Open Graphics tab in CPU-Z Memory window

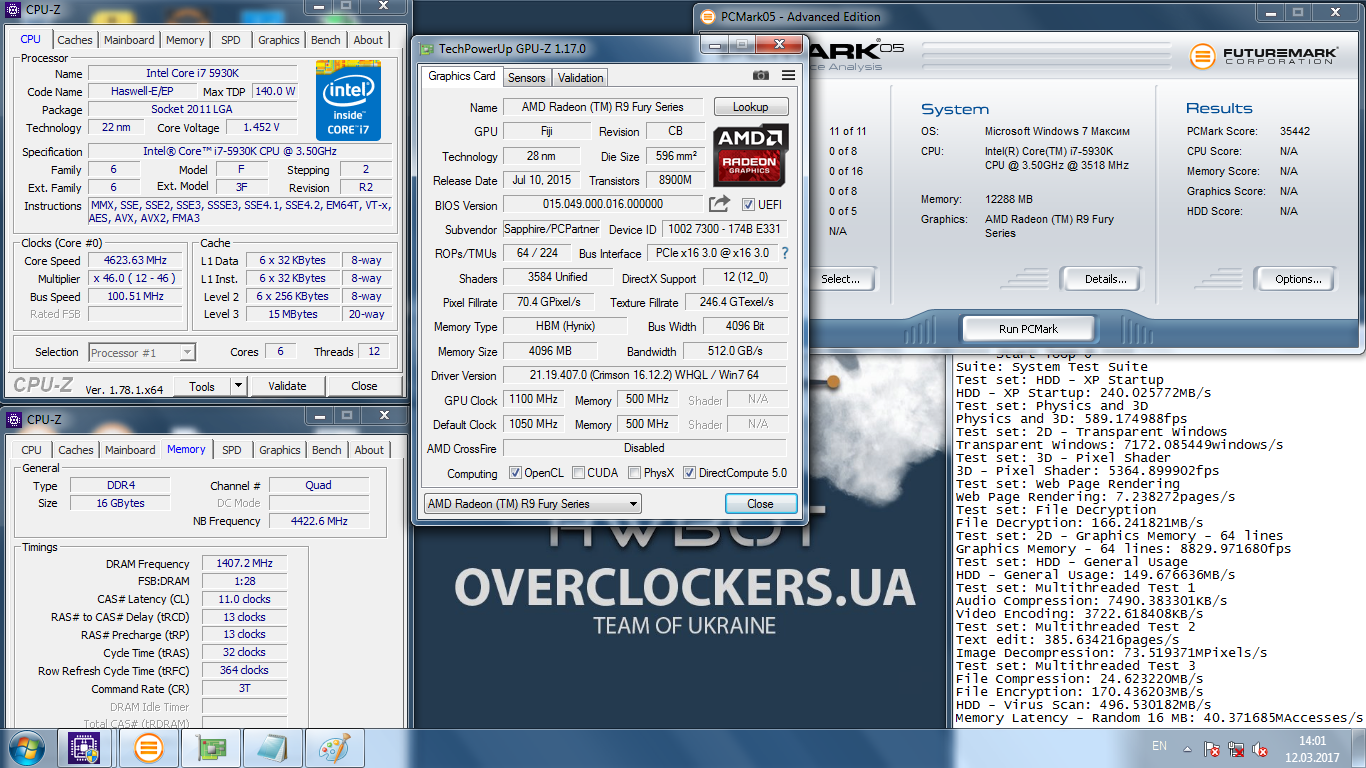(x=280, y=450)
